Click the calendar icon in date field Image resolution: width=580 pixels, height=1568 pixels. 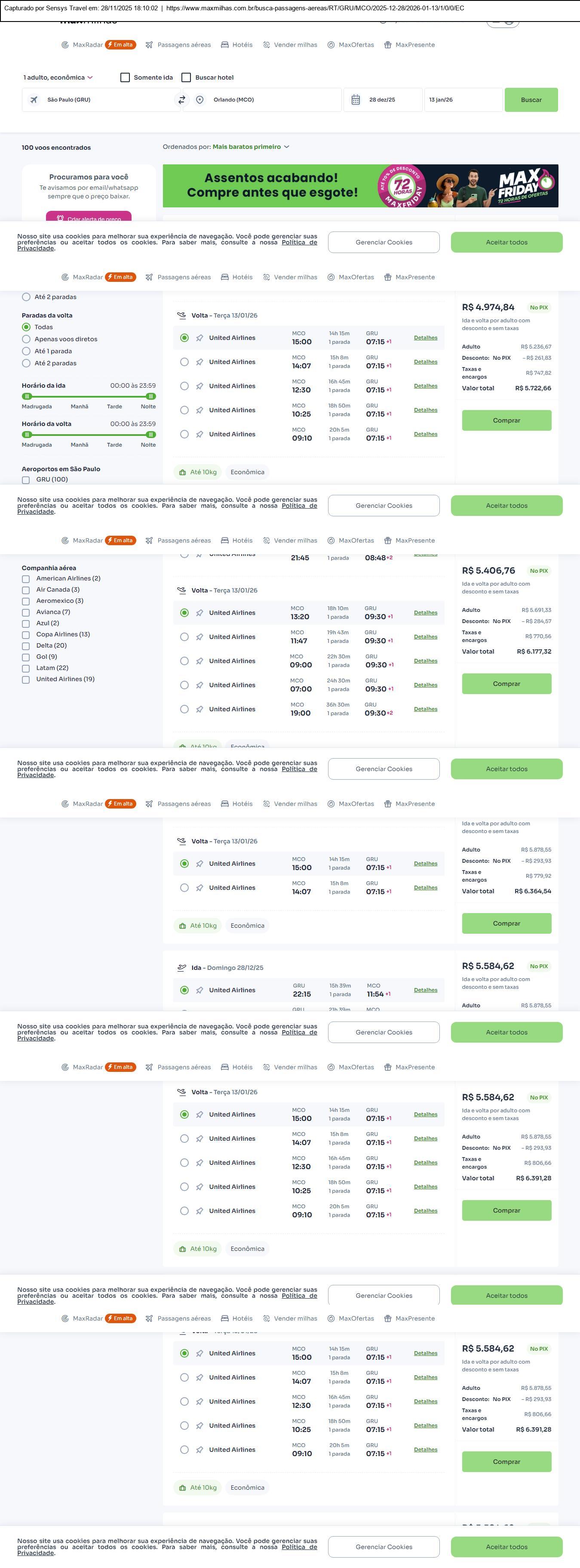[x=356, y=100]
